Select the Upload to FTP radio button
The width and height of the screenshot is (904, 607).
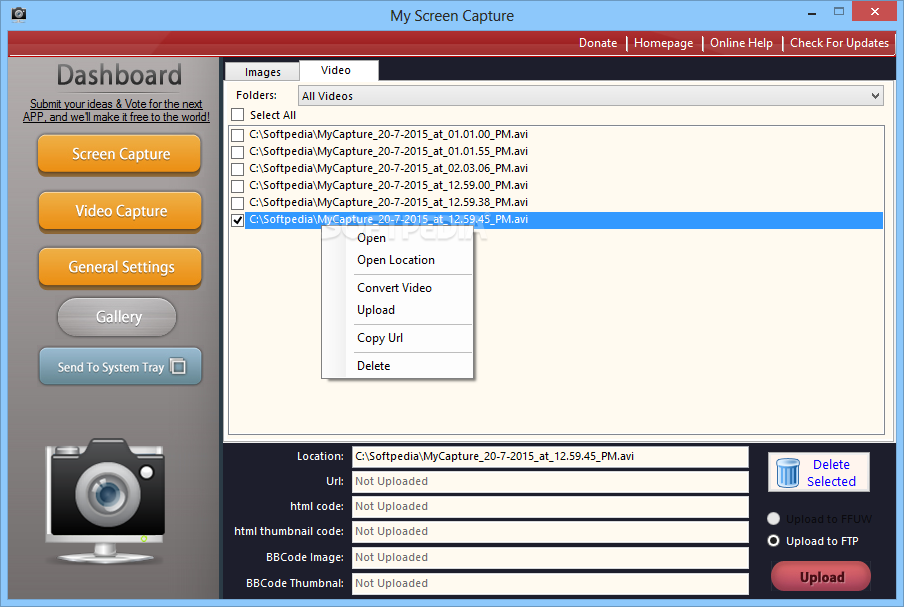[x=773, y=541]
